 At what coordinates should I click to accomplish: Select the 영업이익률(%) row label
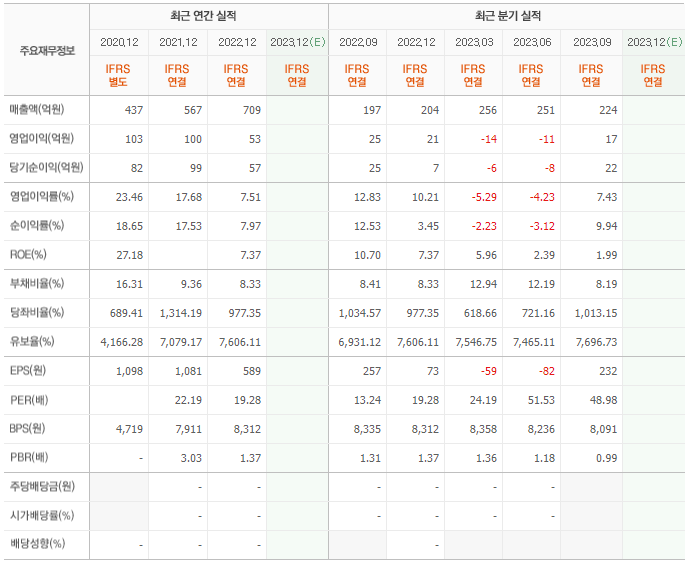point(42,196)
